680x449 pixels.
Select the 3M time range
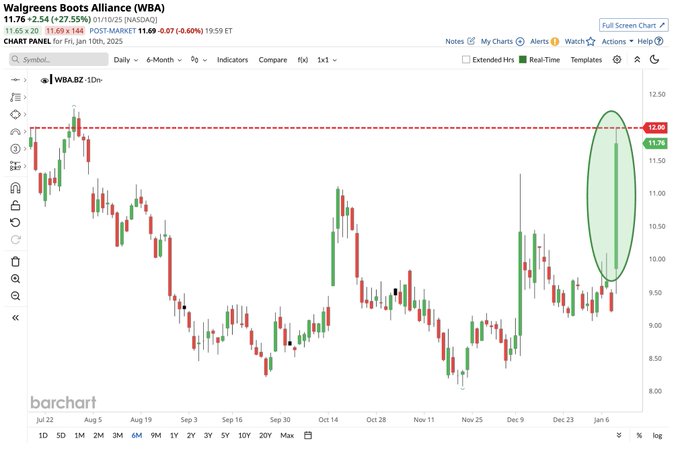[x=118, y=436]
